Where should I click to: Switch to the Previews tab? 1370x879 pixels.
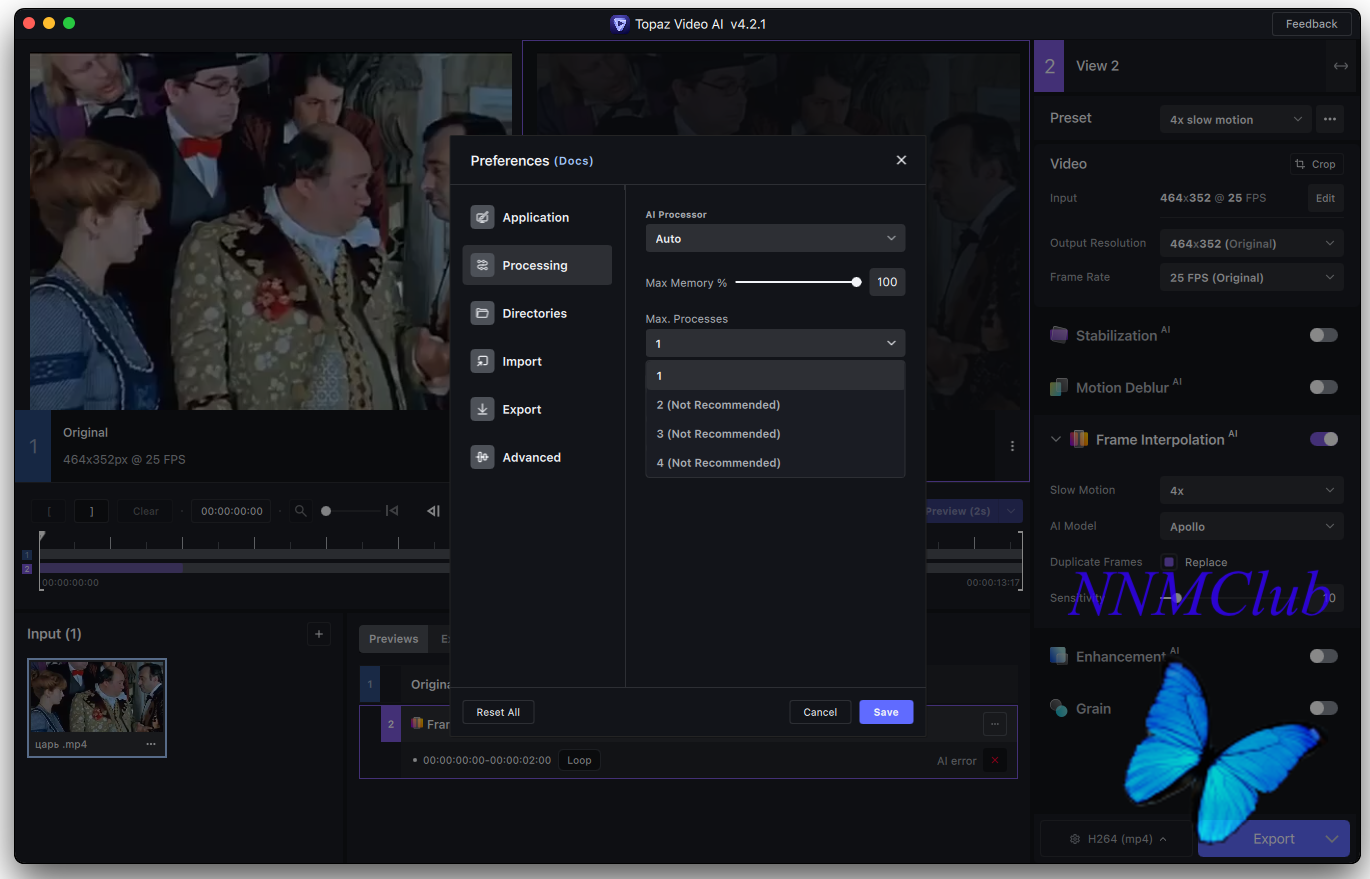pos(393,639)
